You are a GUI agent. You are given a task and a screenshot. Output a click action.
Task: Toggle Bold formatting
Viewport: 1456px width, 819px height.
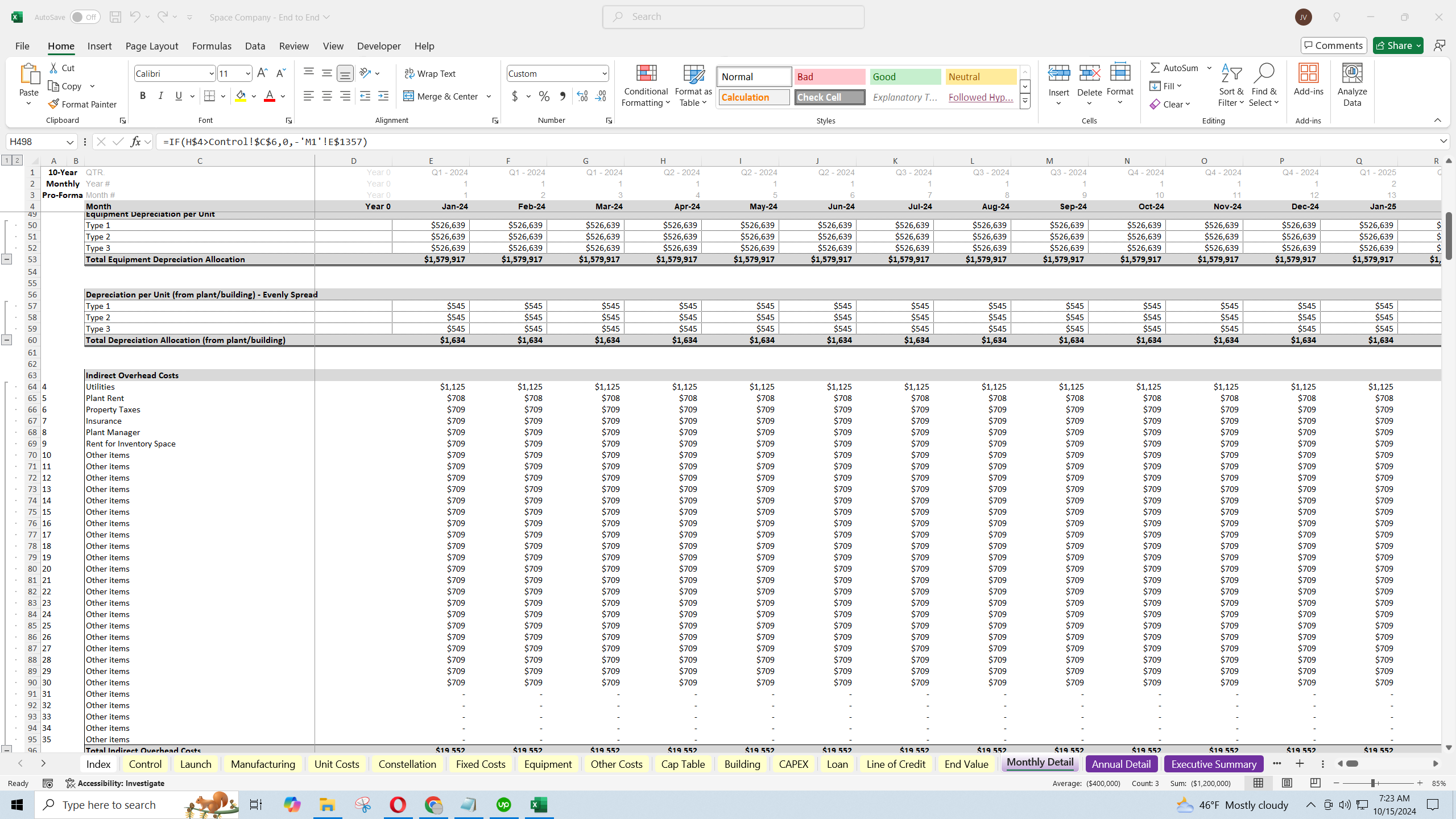[142, 96]
